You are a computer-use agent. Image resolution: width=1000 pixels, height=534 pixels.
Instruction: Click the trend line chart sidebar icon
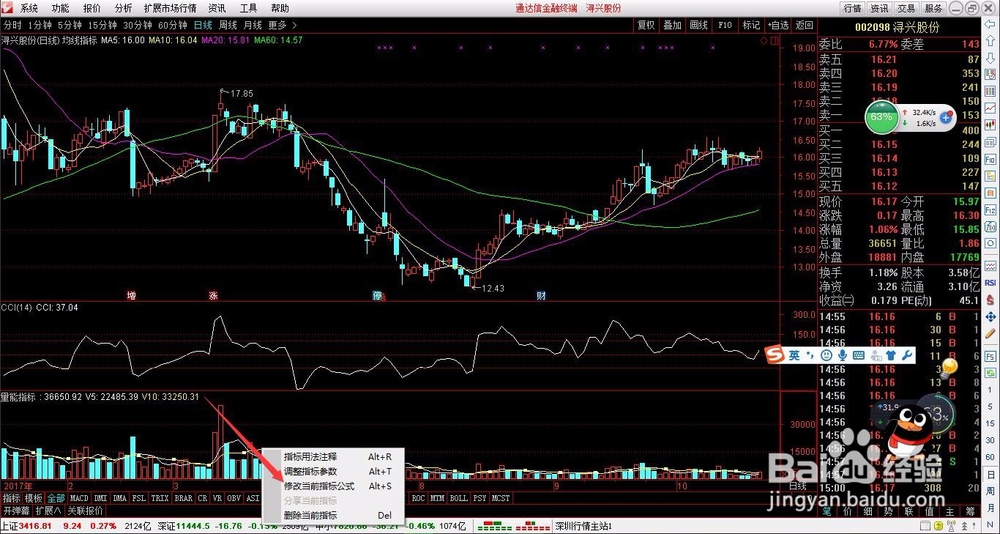click(x=990, y=107)
